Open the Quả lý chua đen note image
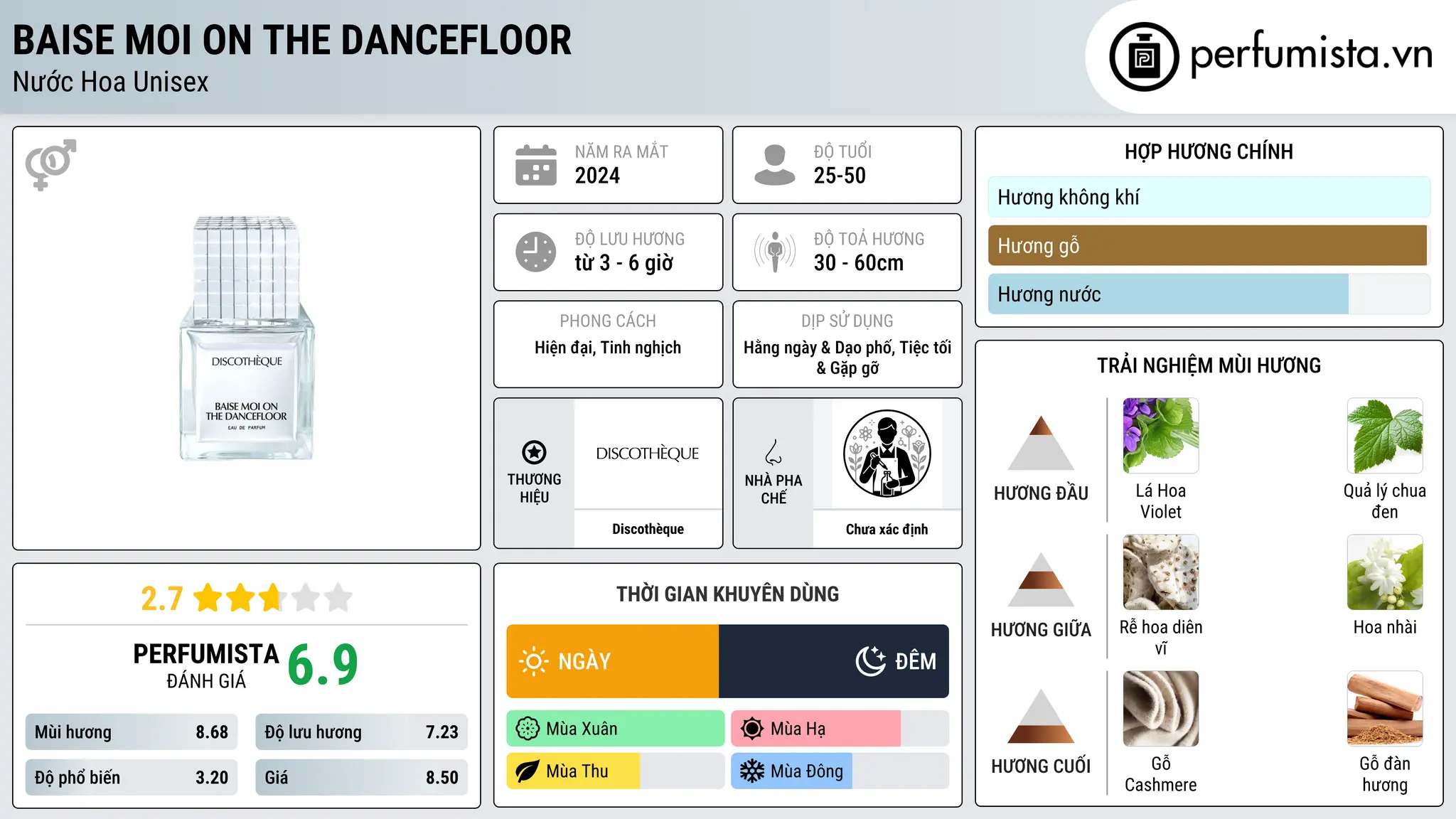Image resolution: width=1456 pixels, height=819 pixels. click(x=1385, y=436)
